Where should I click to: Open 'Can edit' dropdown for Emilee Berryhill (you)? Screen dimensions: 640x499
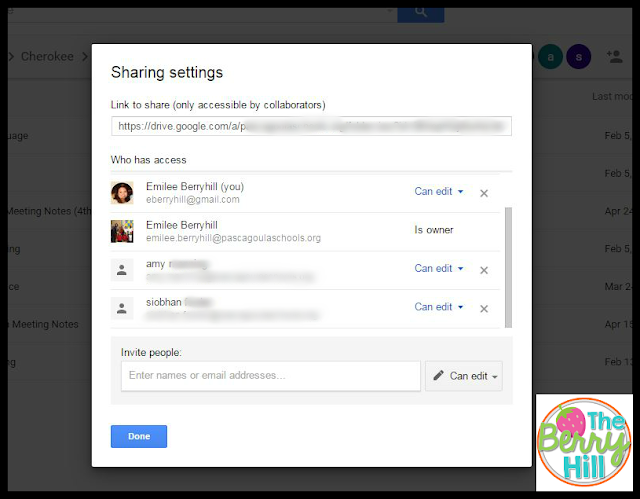pyautogui.click(x=439, y=192)
